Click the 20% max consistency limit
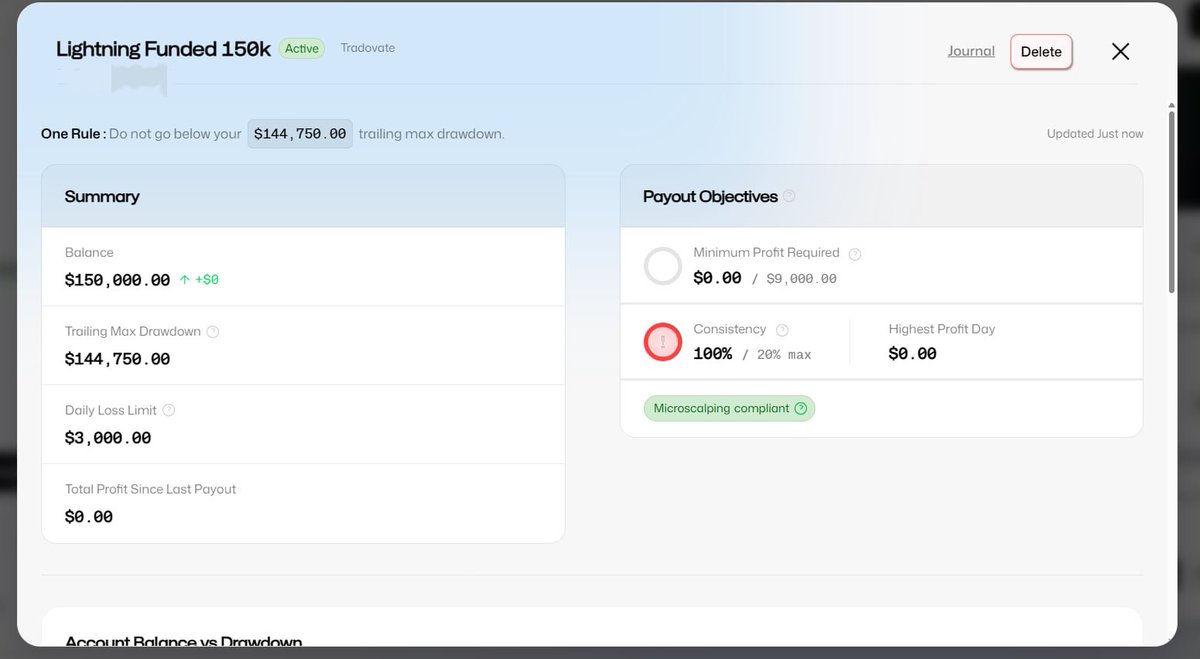1200x659 pixels. click(x=784, y=355)
